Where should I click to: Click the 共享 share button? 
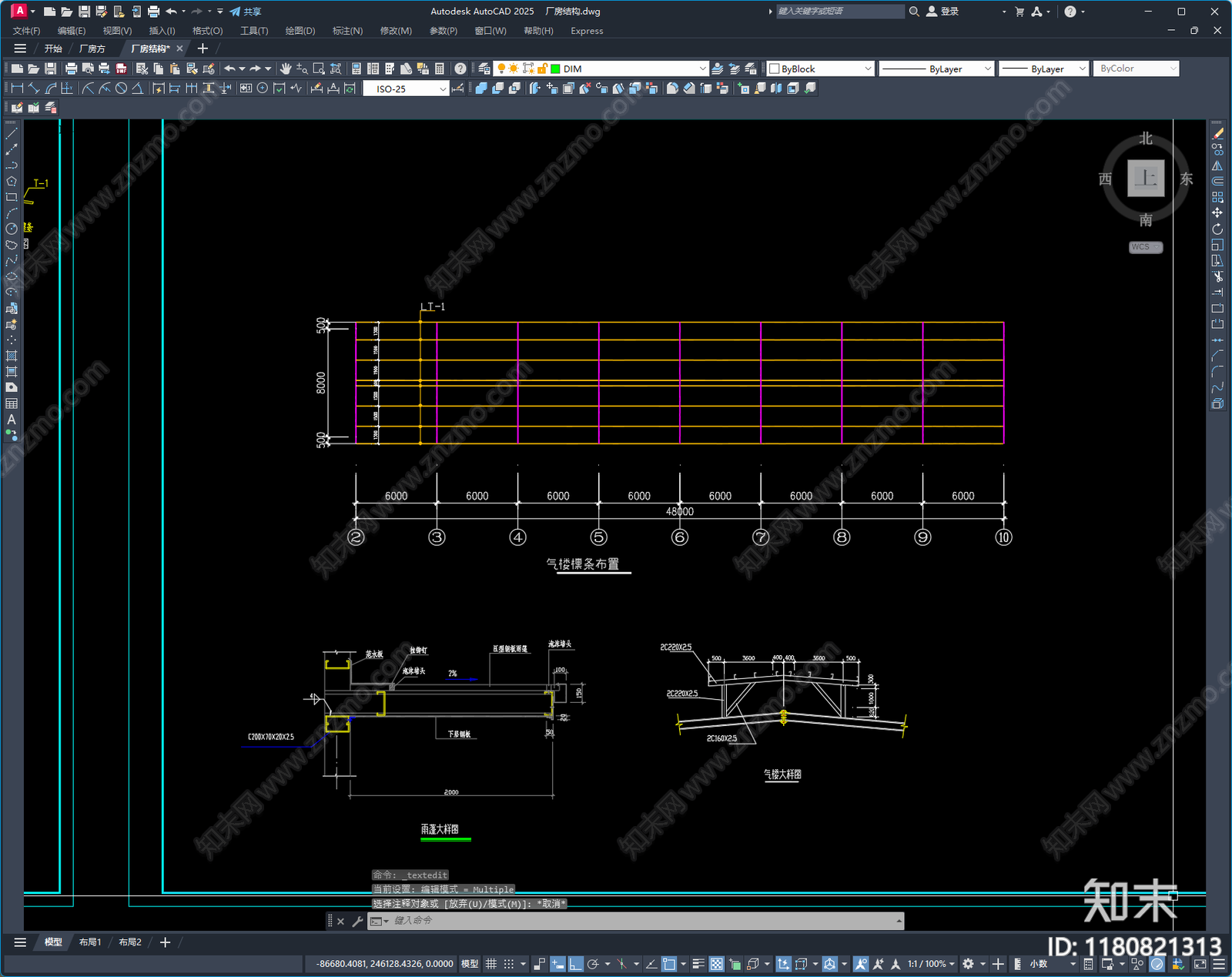coord(246,12)
